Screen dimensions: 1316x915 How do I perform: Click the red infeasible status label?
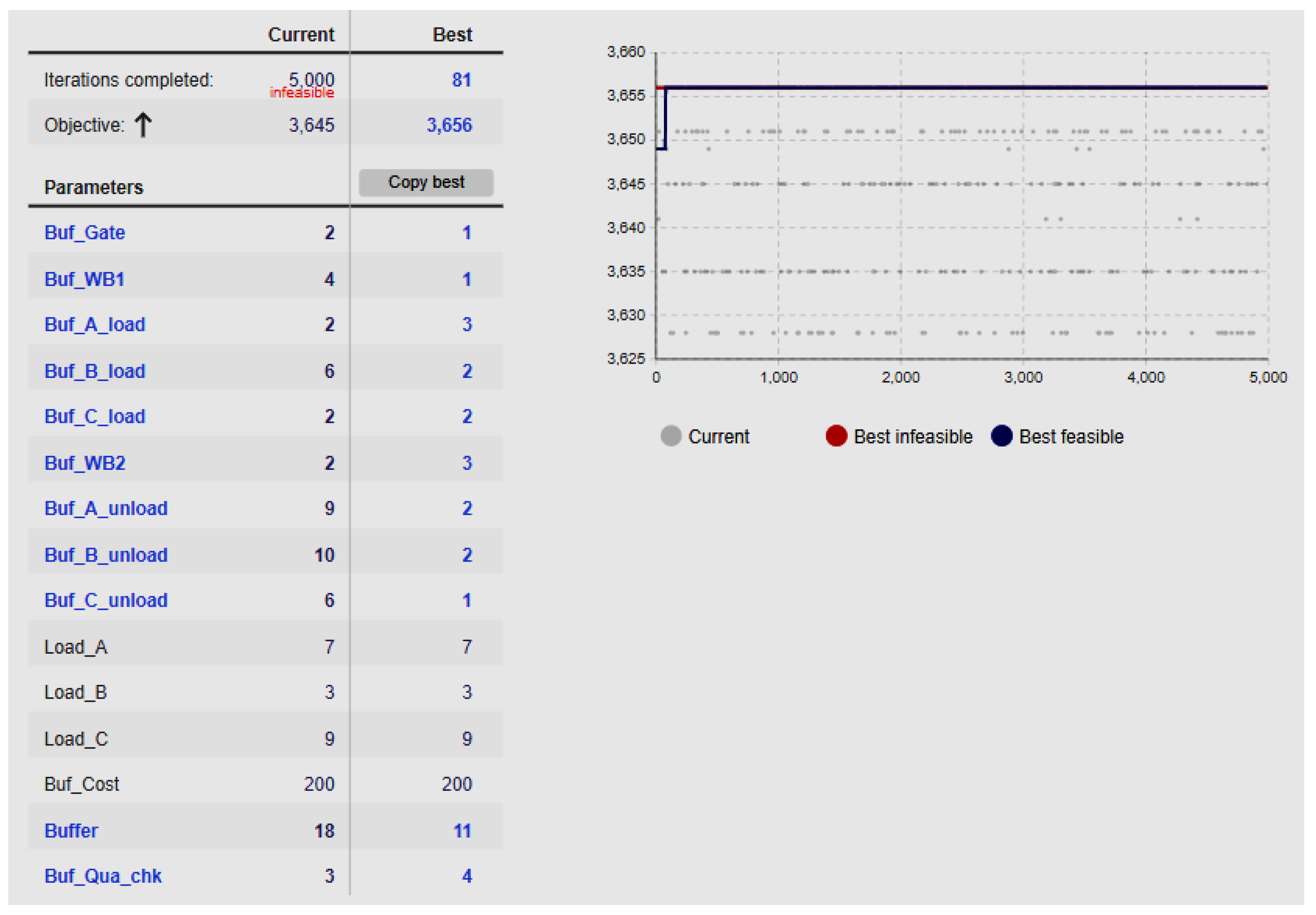click(302, 93)
